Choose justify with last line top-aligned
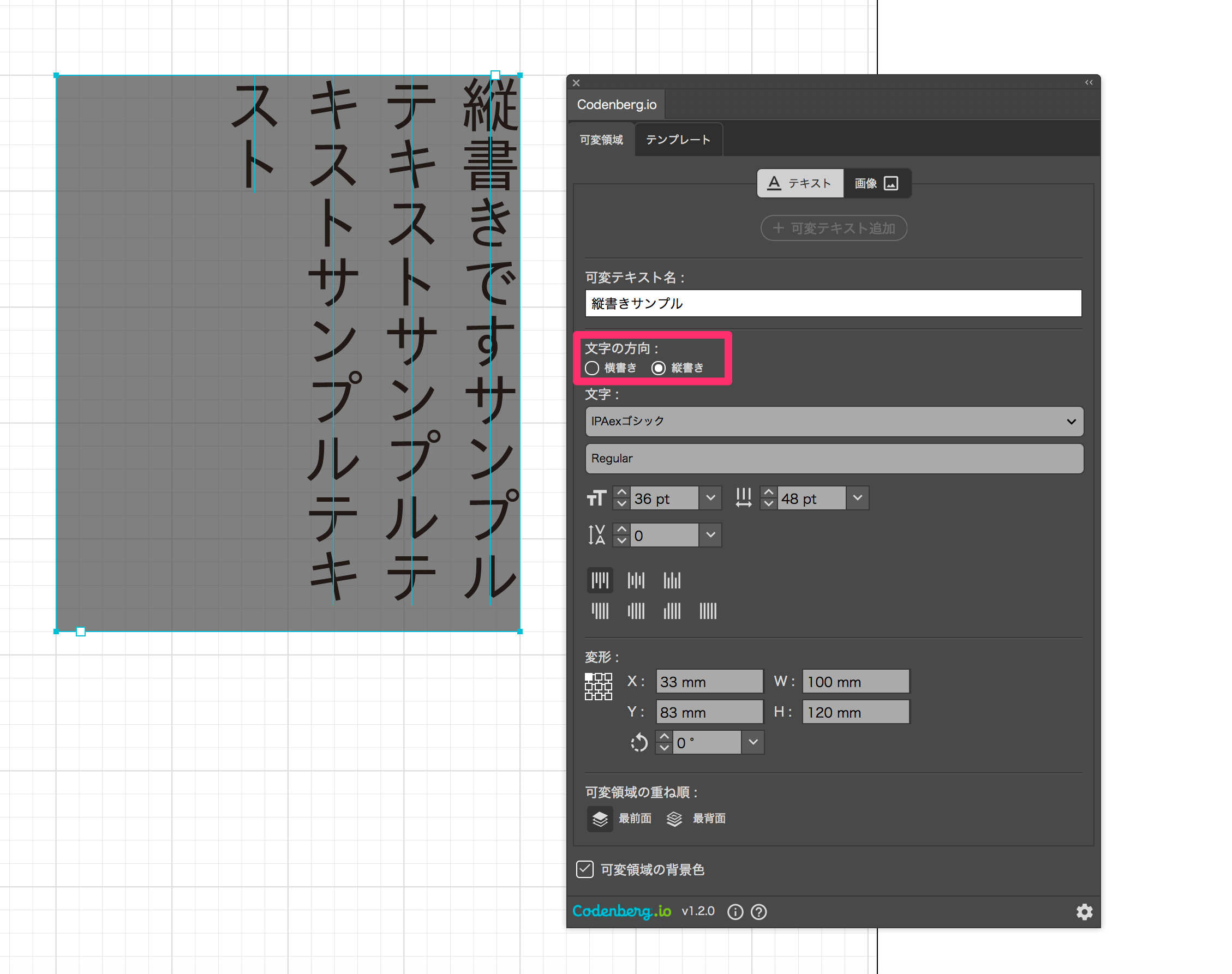Image resolution: width=1232 pixels, height=974 pixels. click(x=600, y=611)
